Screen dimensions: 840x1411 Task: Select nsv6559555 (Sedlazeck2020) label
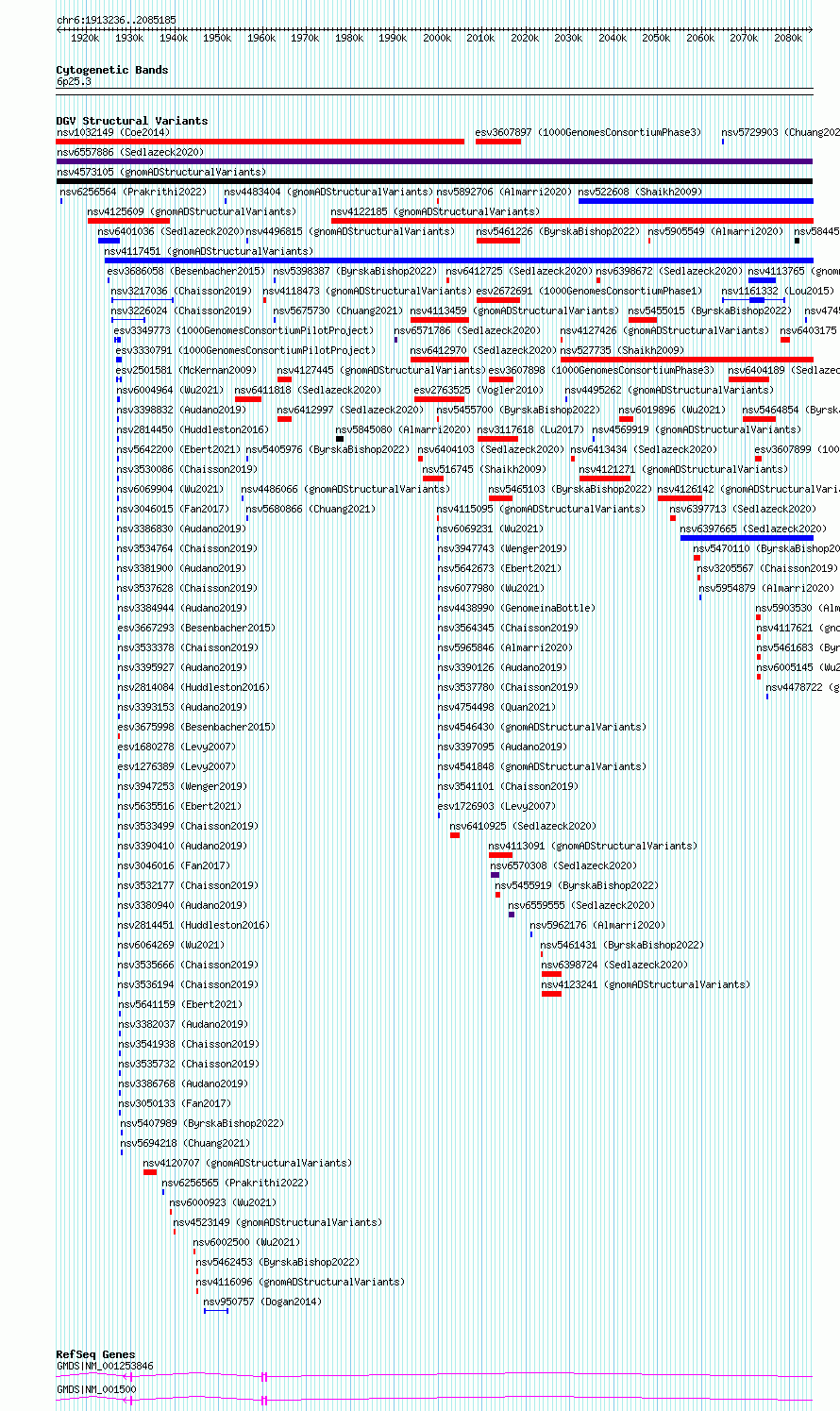[580, 905]
